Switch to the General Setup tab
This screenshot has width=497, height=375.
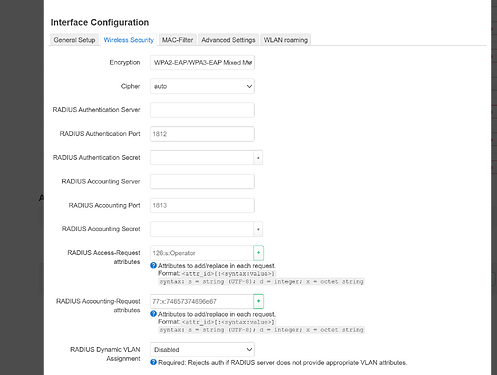coord(74,40)
